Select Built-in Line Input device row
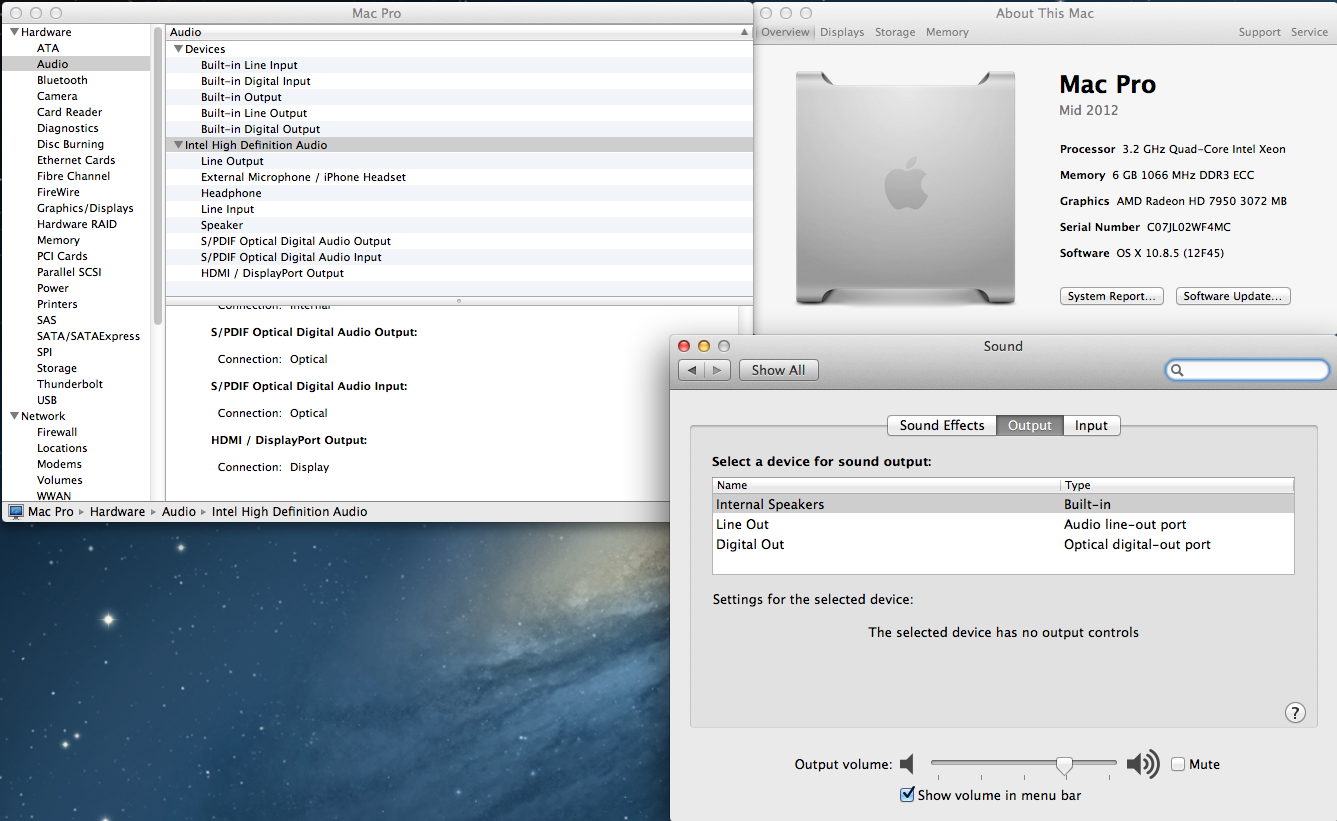Image resolution: width=1337 pixels, height=821 pixels. pos(459,65)
